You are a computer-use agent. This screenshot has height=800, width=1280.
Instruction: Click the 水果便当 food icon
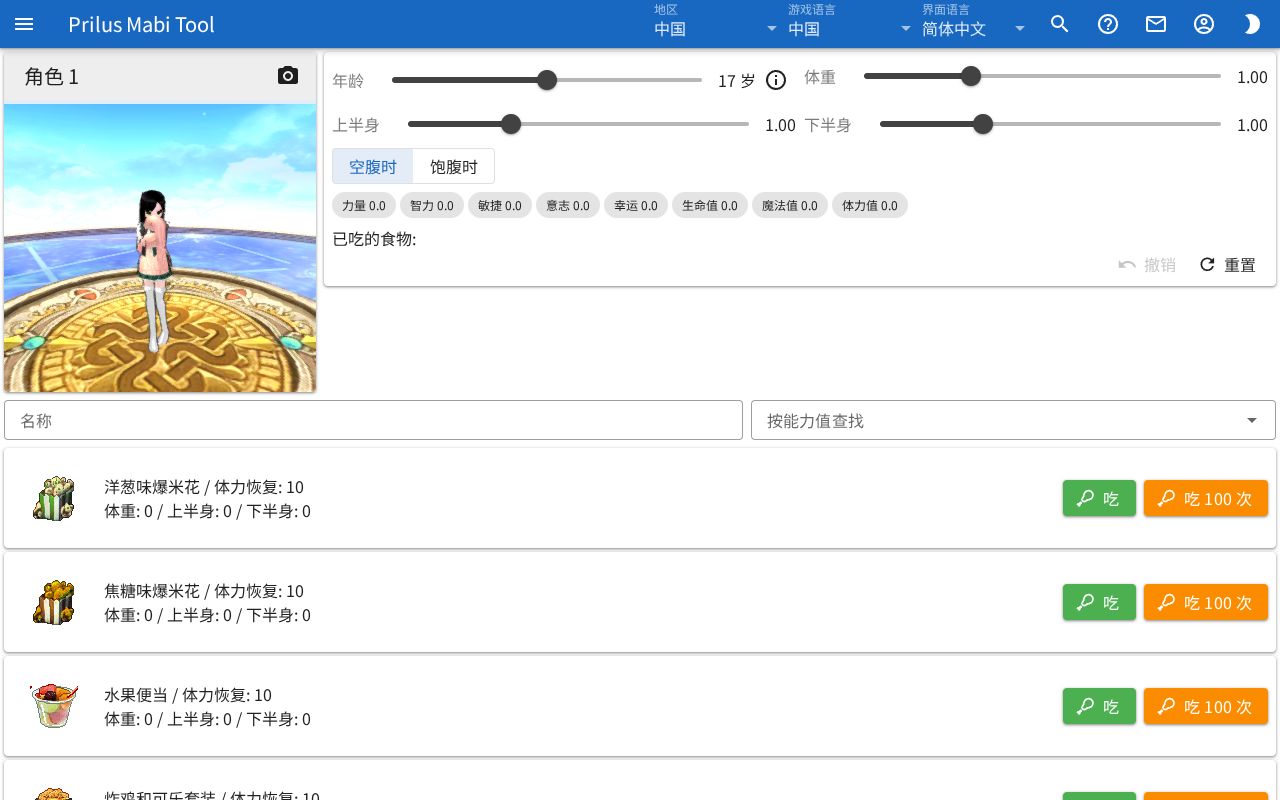54,706
